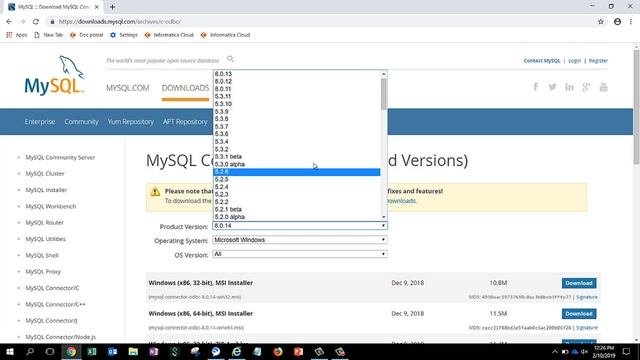This screenshot has height=360, width=640.
Task: Select Community in the blue menu bar
Action: tap(81, 122)
